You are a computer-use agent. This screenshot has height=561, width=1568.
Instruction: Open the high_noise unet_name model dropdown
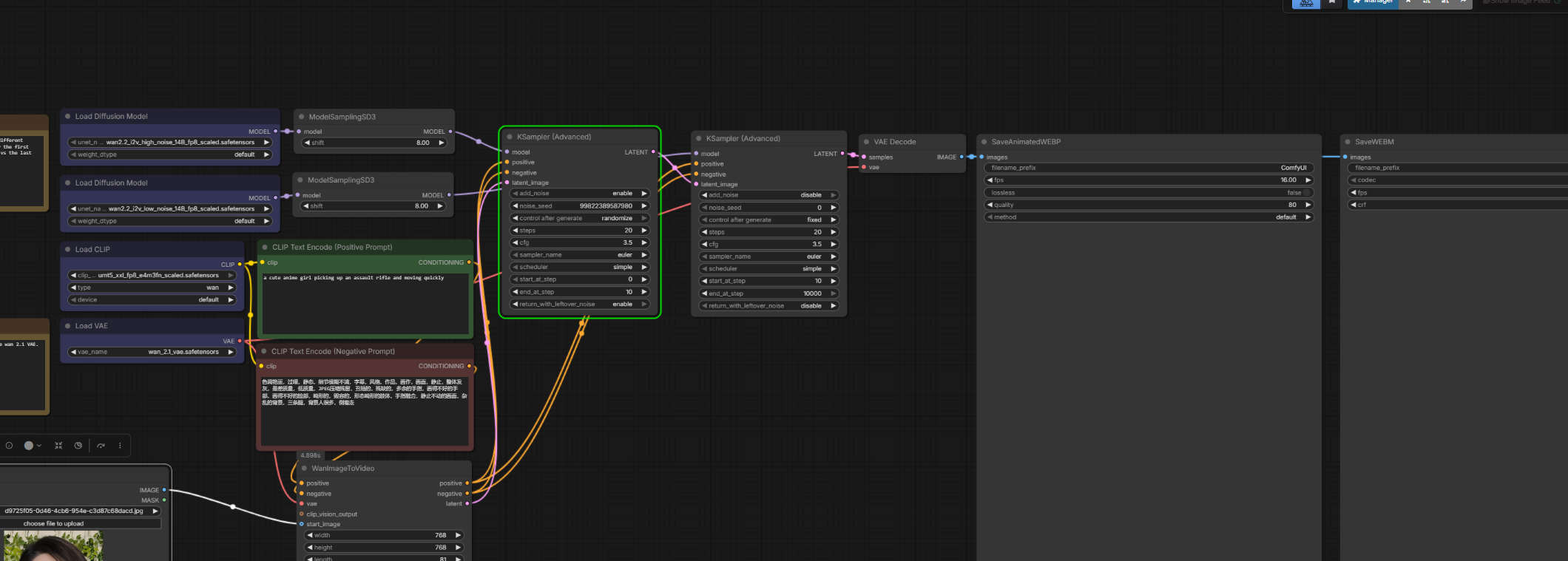(x=170, y=143)
